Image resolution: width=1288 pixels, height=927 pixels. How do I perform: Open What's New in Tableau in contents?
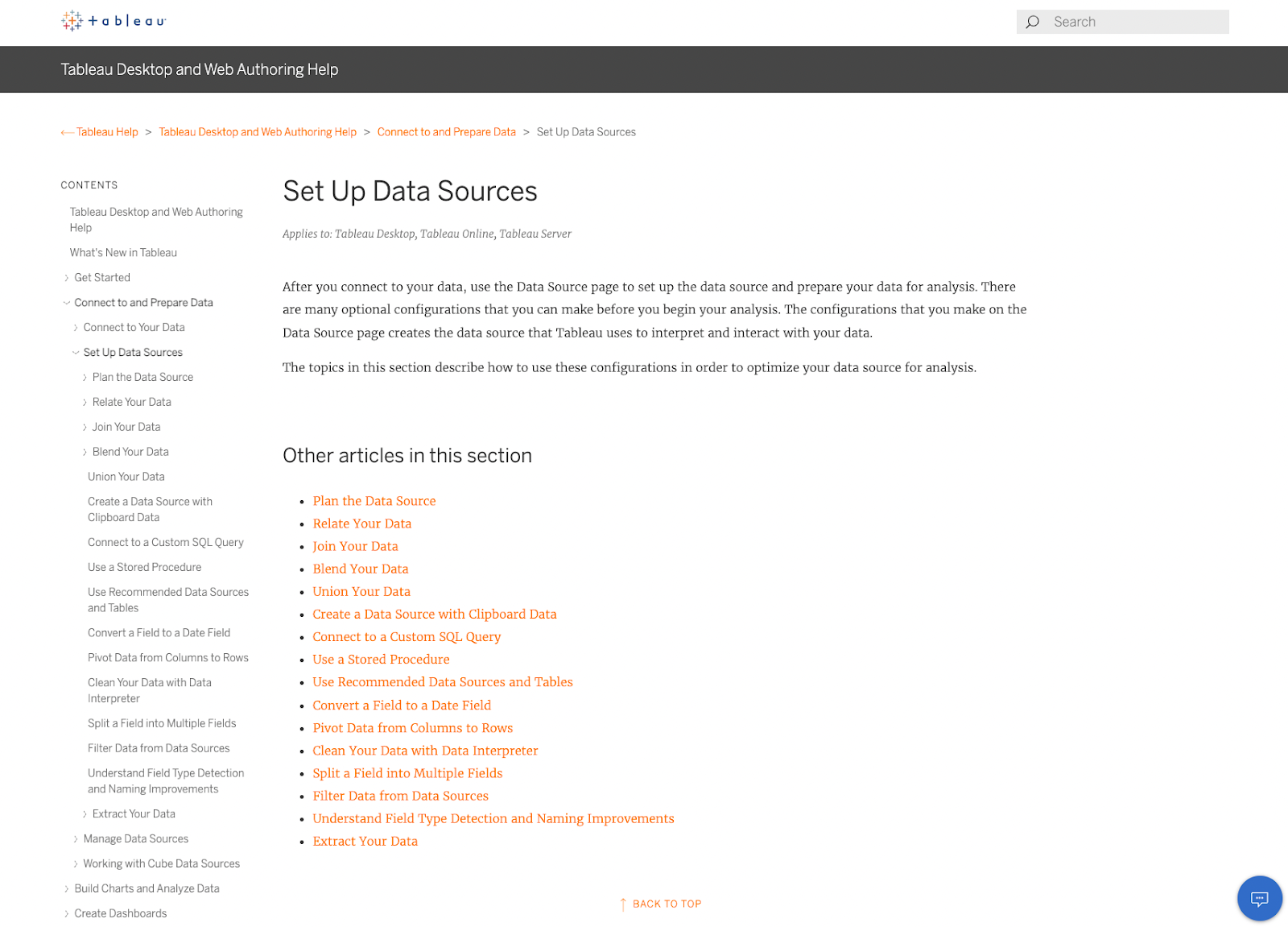[123, 253]
